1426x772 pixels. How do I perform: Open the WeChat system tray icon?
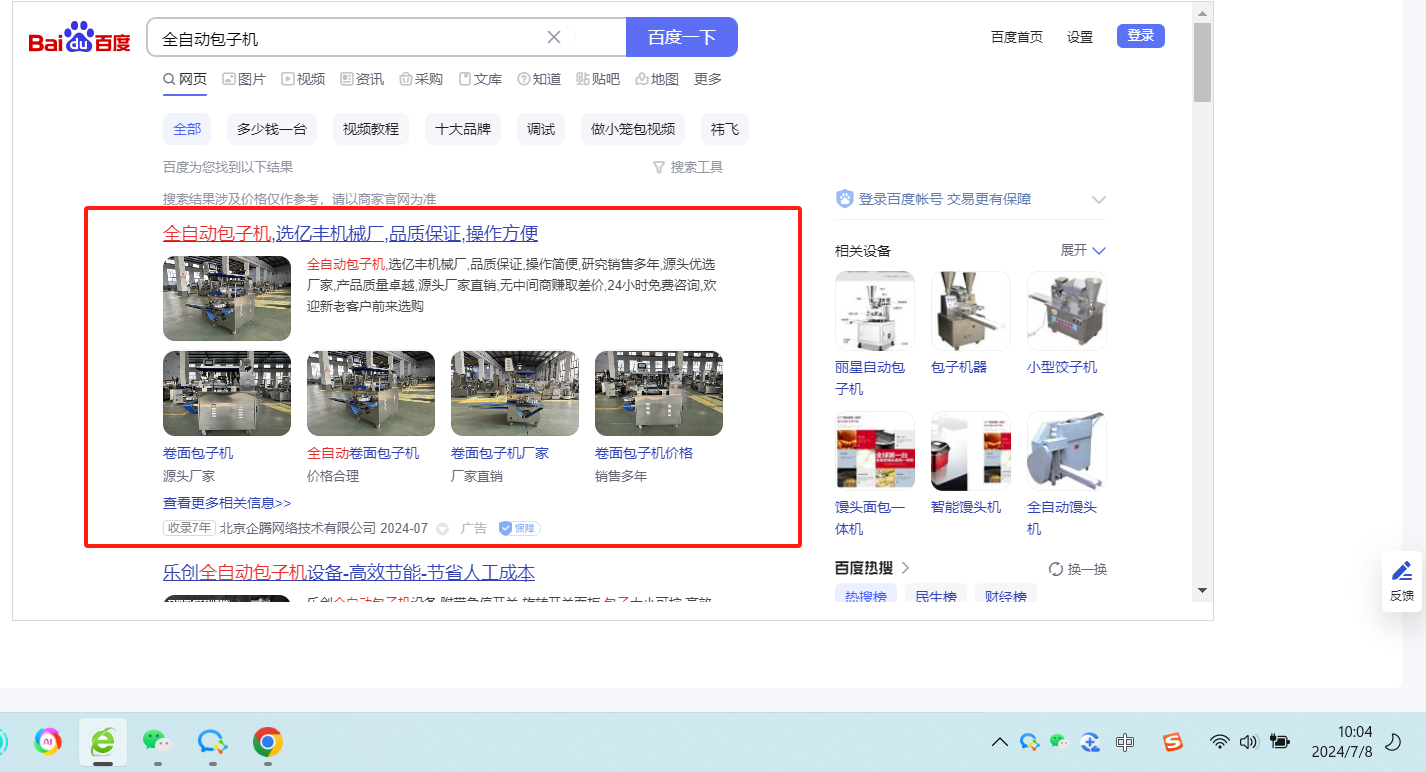click(x=1059, y=742)
